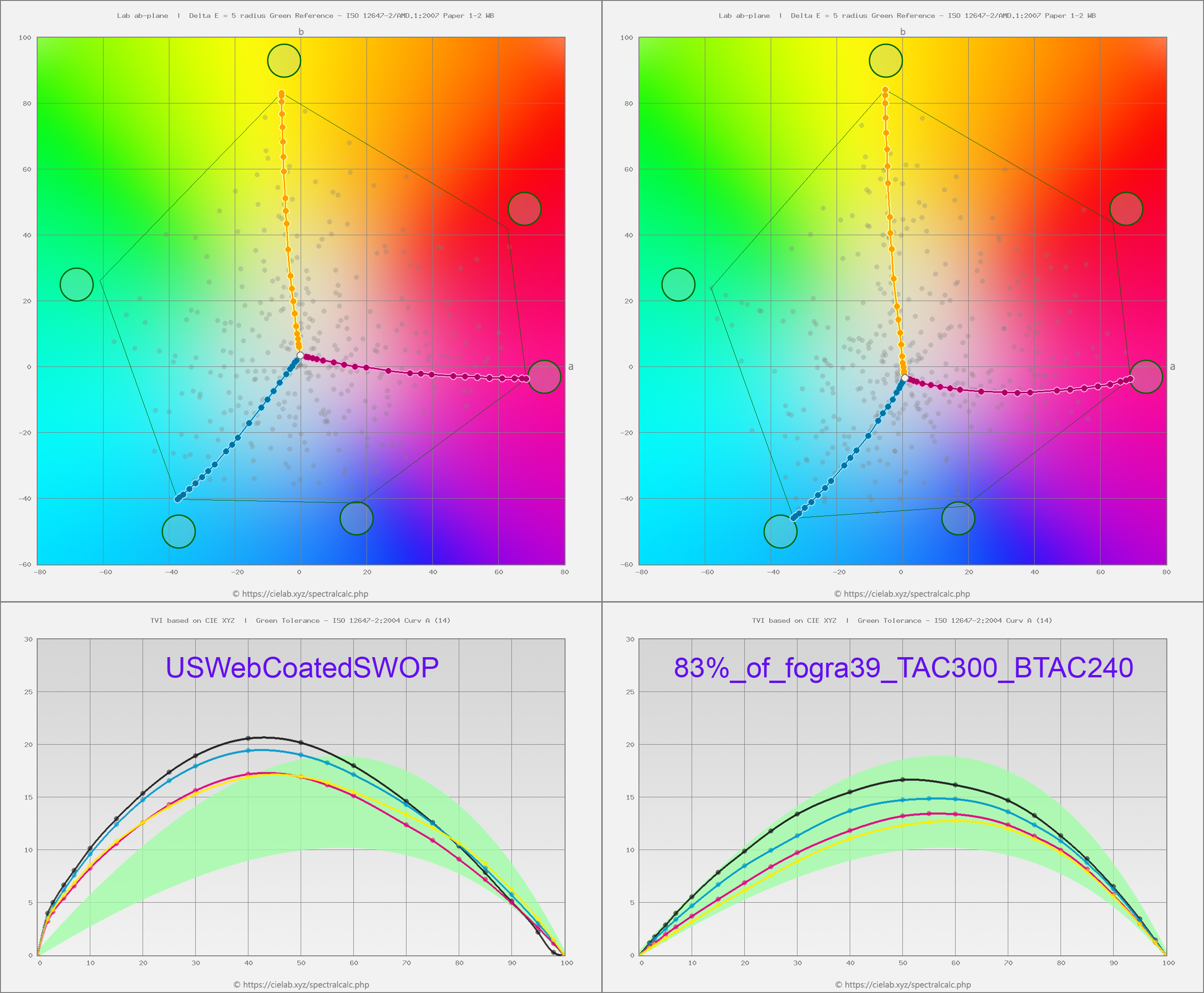The image size is (1204, 993).
Task: Click the last cyan ramp point in left ab-plane
Action: [x=178, y=499]
